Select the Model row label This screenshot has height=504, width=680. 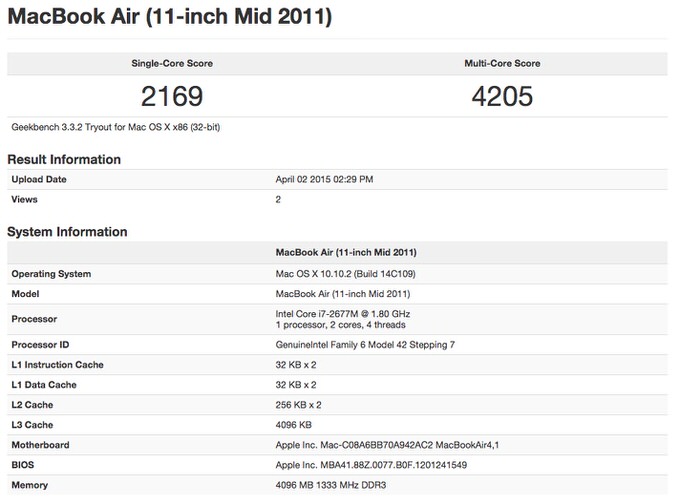pos(25,294)
